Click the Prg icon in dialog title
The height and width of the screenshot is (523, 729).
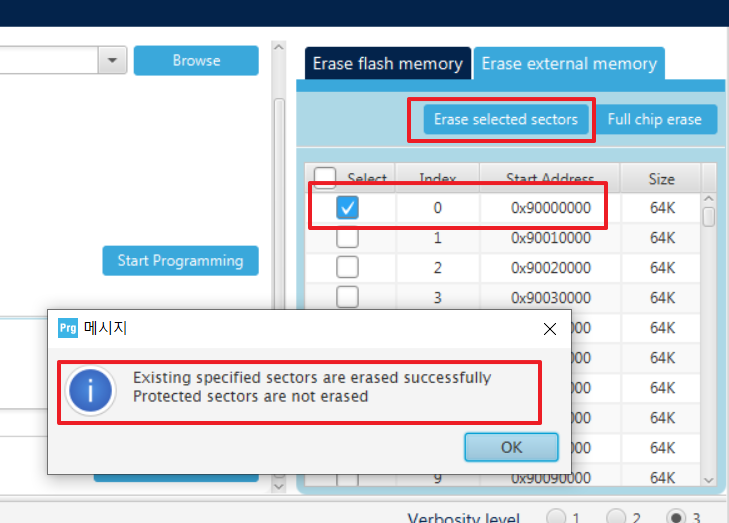[68, 328]
